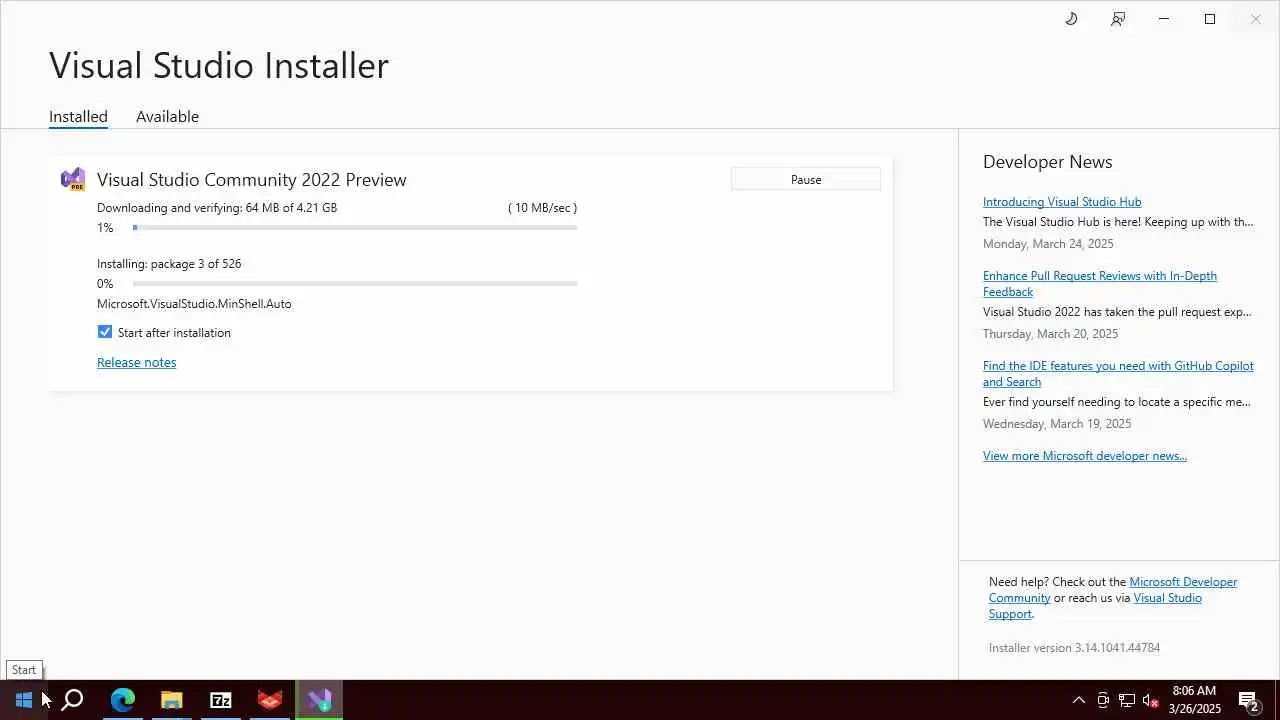Click the network tray icon
The height and width of the screenshot is (720, 1280).
pyautogui.click(x=1127, y=700)
